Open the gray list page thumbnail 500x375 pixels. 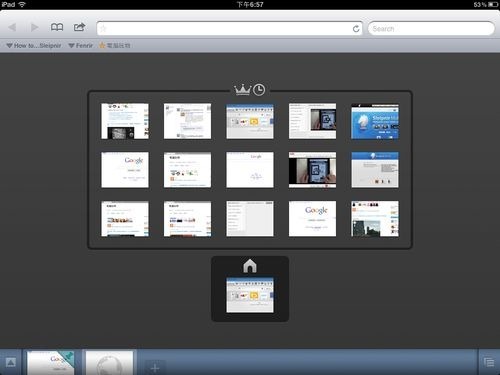[250, 219]
